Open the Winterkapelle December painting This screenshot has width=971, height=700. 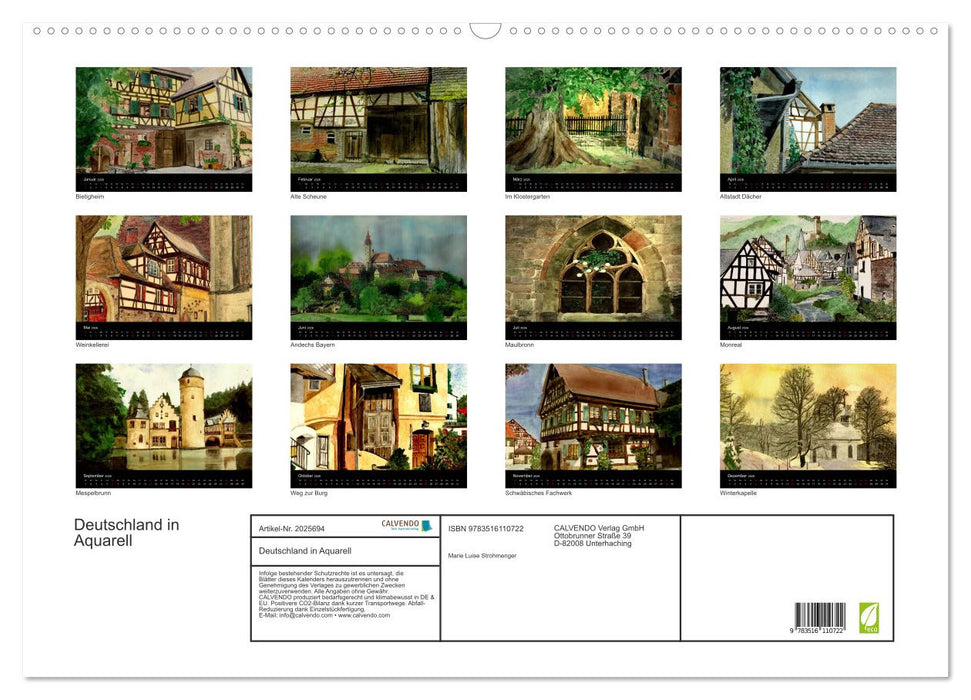(808, 418)
